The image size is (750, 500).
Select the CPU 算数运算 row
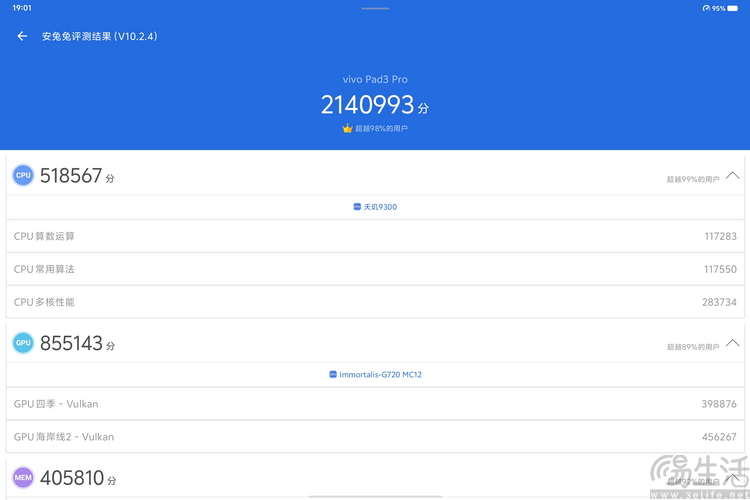tap(375, 236)
